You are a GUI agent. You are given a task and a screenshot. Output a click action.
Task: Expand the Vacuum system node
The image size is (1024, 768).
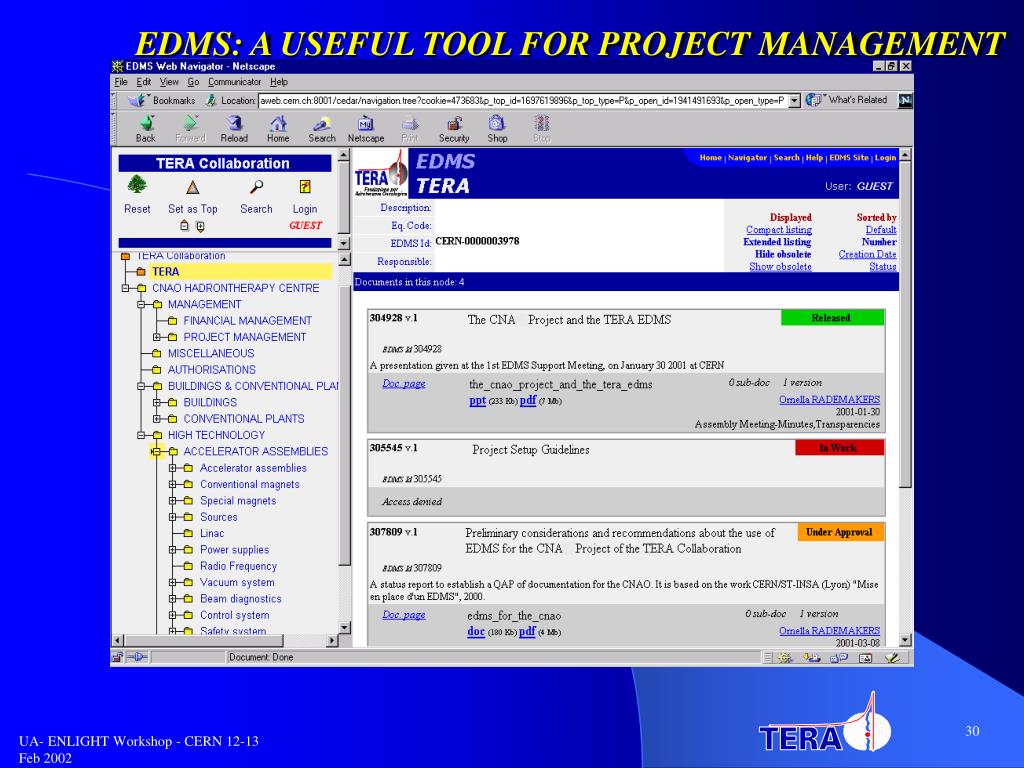[172, 582]
